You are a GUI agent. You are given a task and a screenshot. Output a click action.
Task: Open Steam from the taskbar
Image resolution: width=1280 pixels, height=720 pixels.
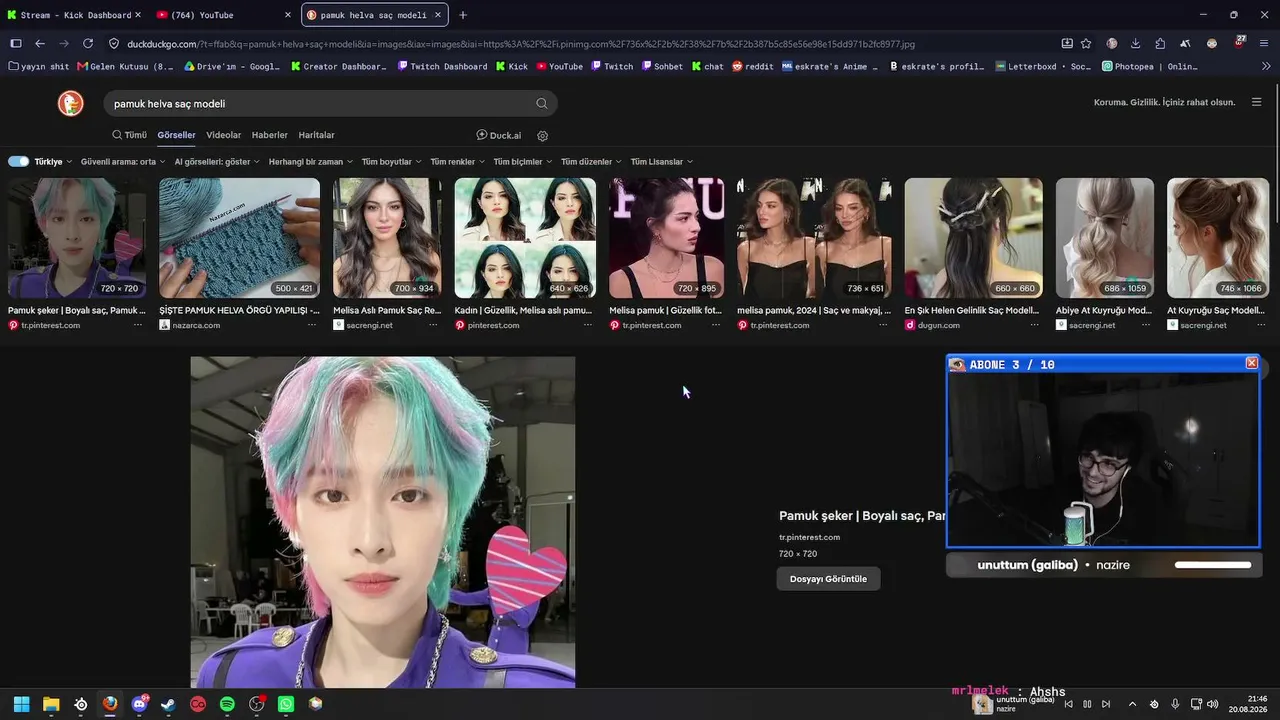click(x=168, y=704)
